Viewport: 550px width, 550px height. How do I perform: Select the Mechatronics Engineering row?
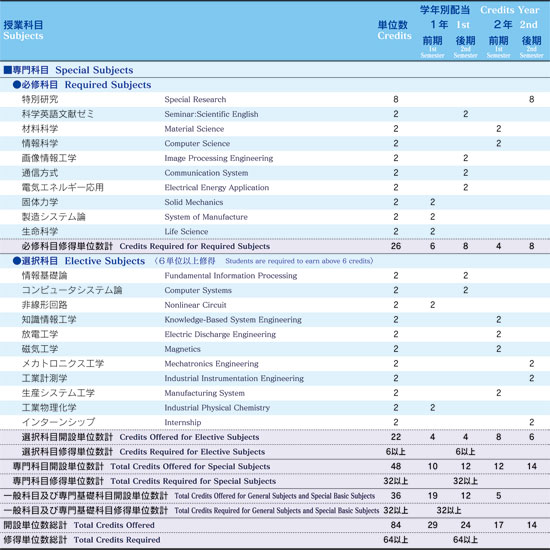pos(275,364)
